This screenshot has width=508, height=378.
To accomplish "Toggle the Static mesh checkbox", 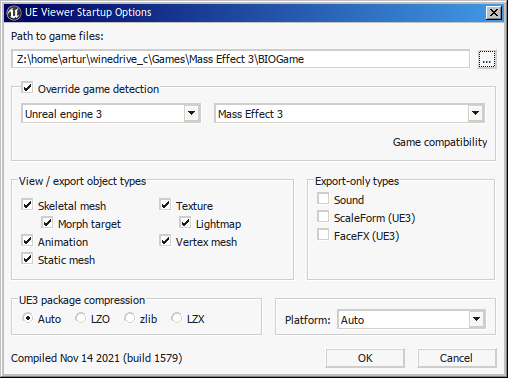I will [27, 258].
